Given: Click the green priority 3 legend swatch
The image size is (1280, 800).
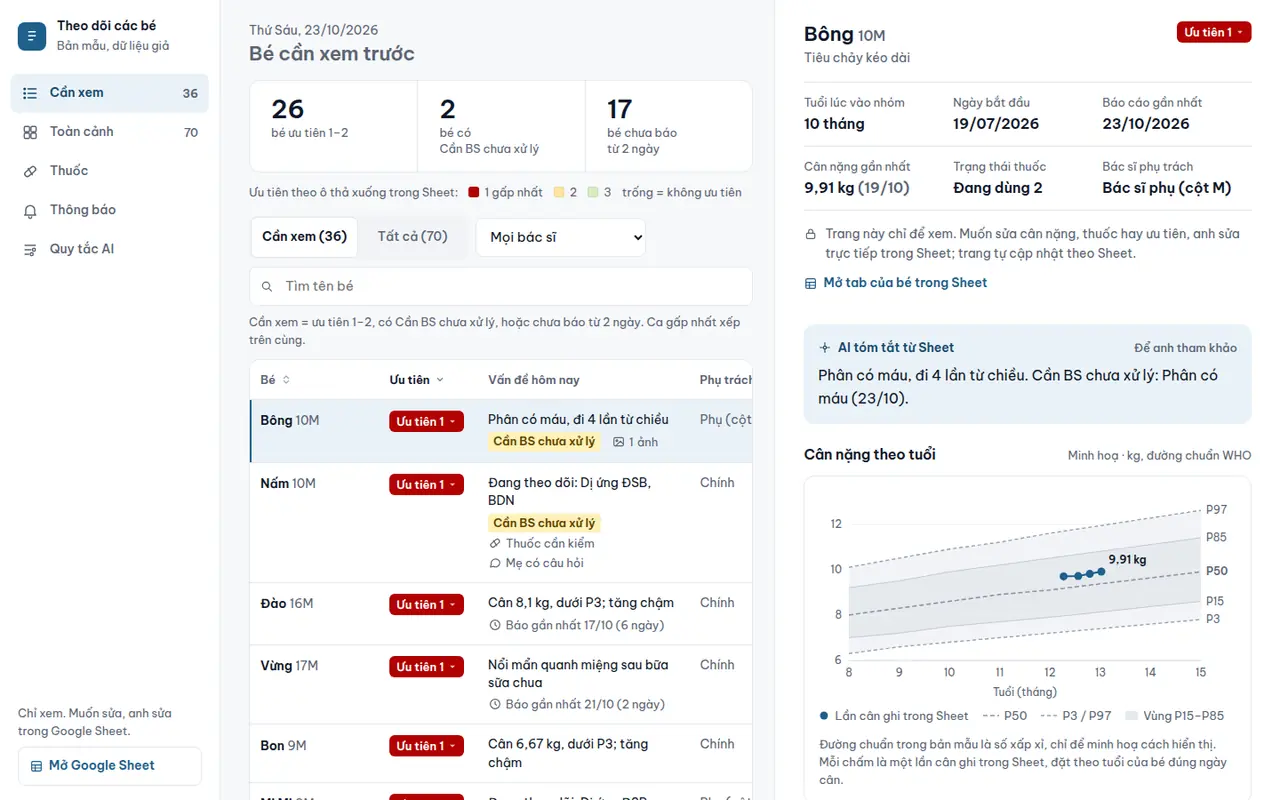Looking at the screenshot, I should pos(593,192).
